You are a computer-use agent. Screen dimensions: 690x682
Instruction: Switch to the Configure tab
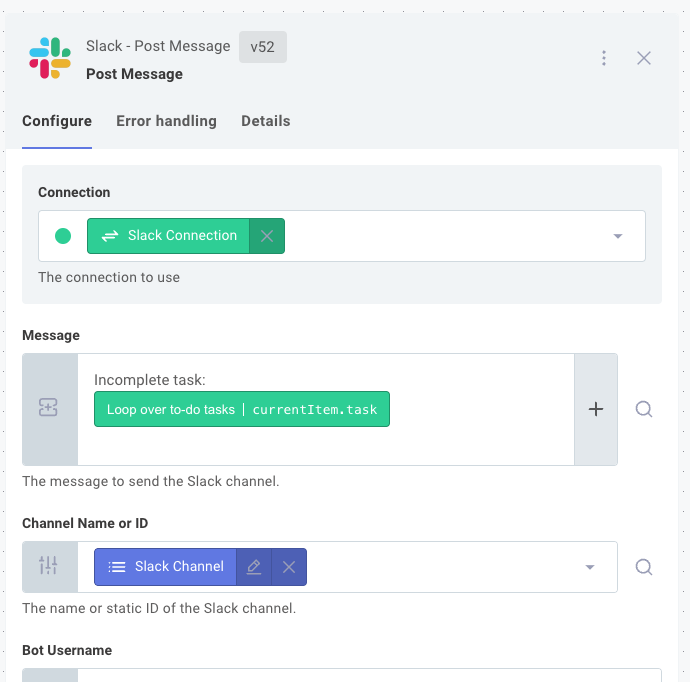(57, 121)
